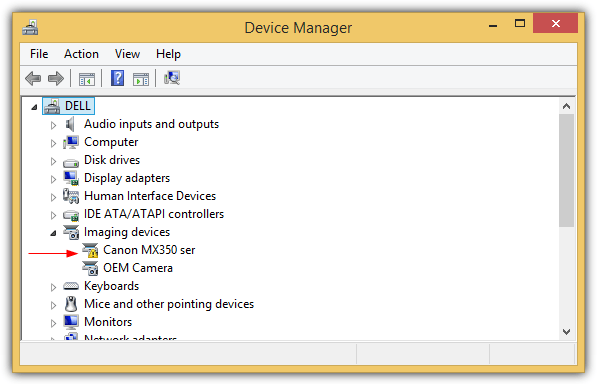
Task: Select Canon MX350 ser device
Action: click(149, 250)
